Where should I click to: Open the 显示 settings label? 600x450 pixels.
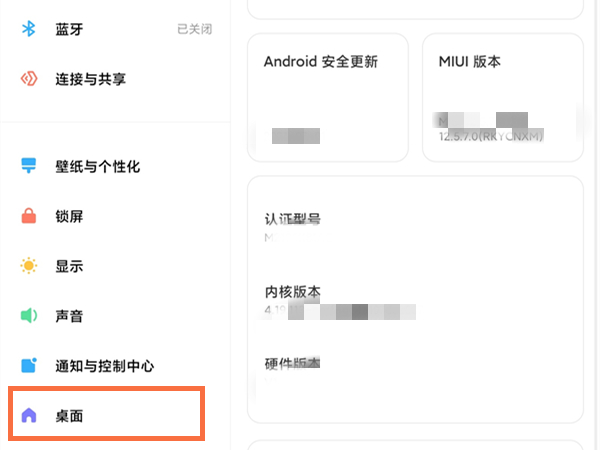click(x=69, y=266)
